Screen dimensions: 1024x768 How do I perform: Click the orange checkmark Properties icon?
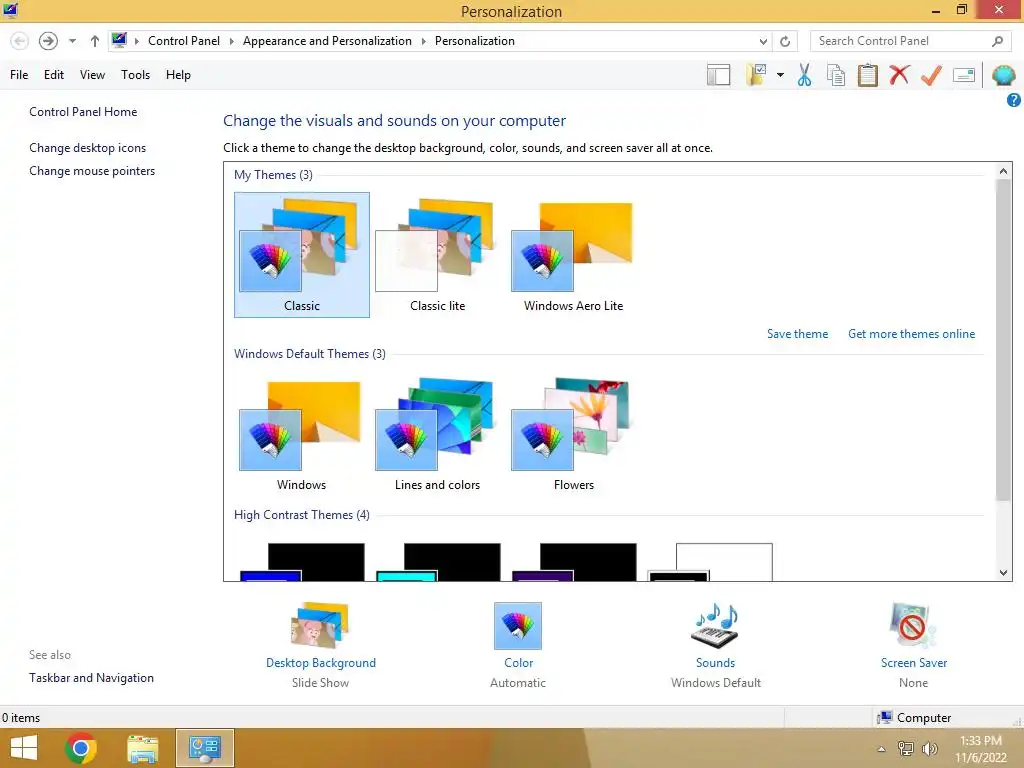coord(931,75)
